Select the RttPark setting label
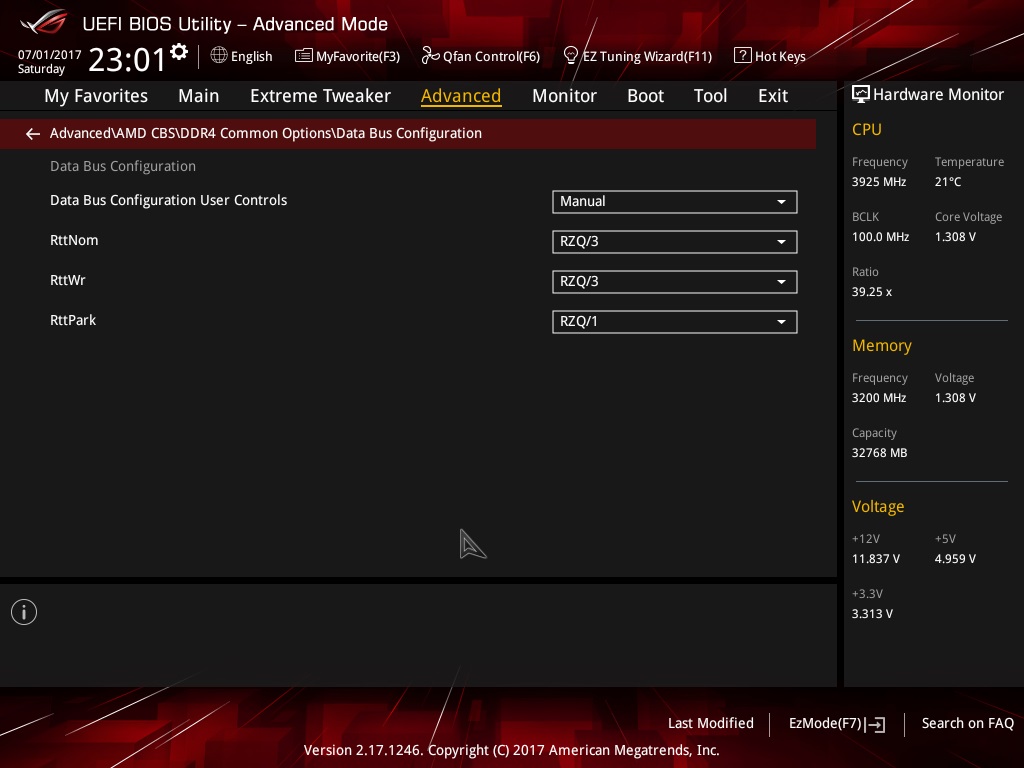This screenshot has height=768, width=1024. point(73,320)
